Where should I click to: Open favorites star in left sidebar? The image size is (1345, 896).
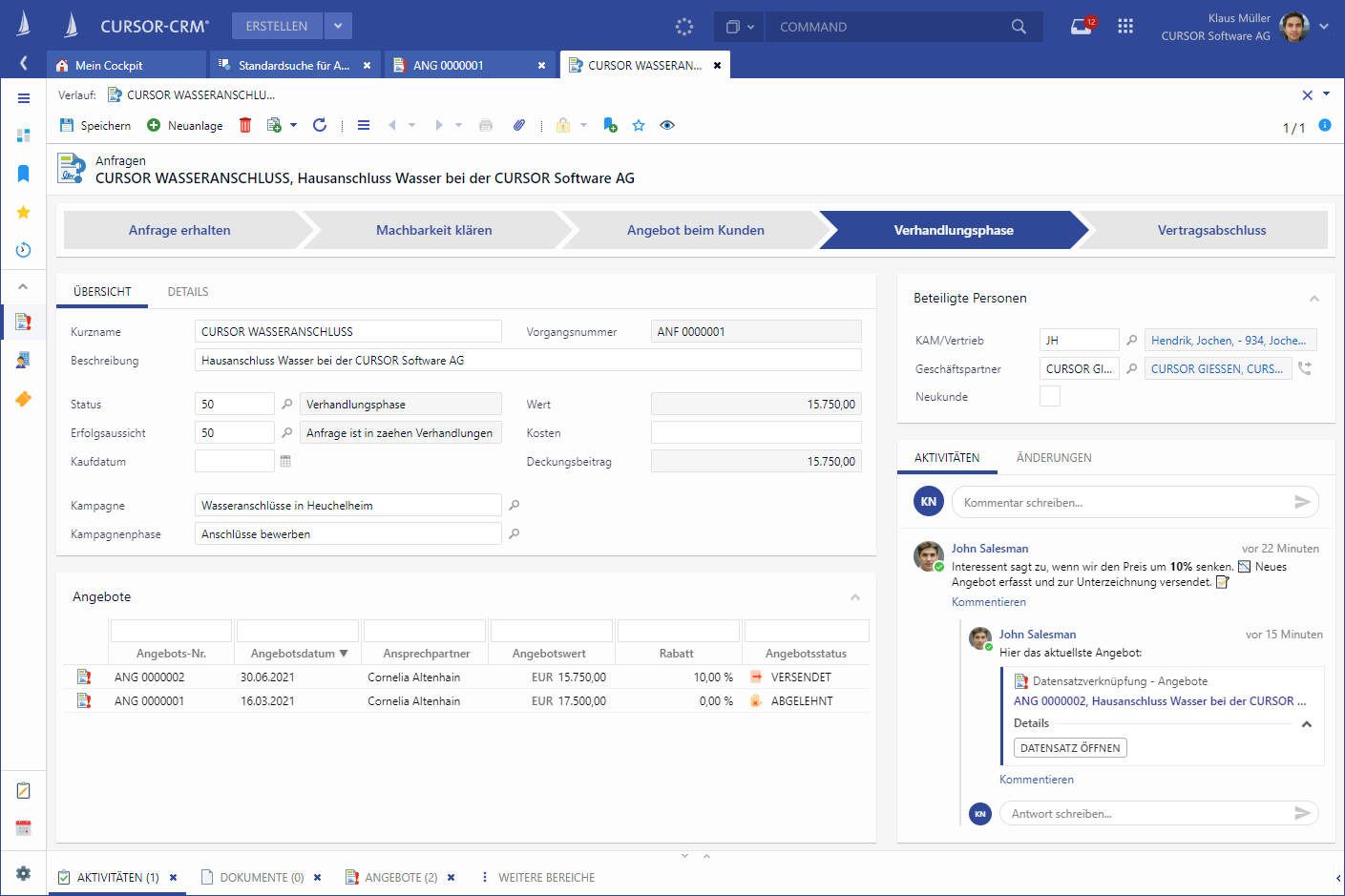24,212
